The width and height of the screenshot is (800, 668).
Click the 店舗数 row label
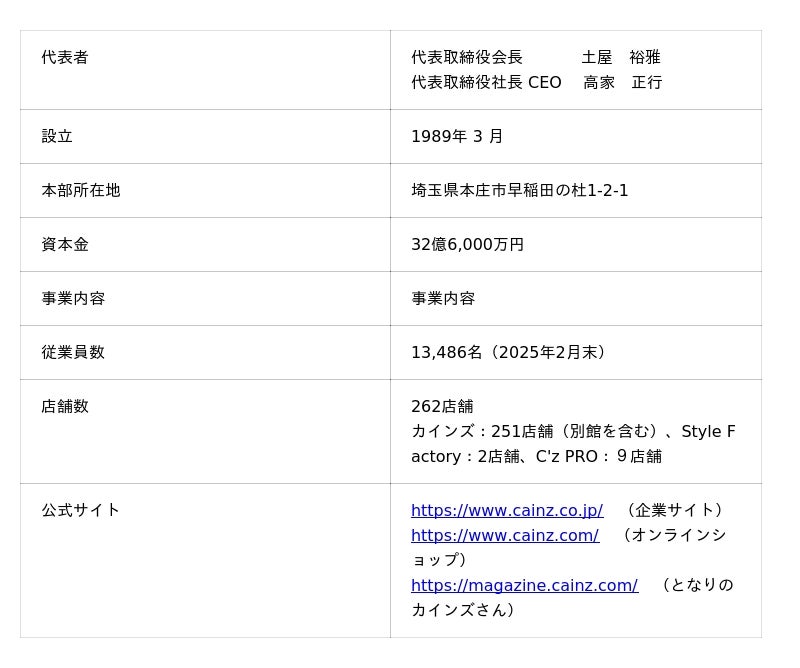65,406
